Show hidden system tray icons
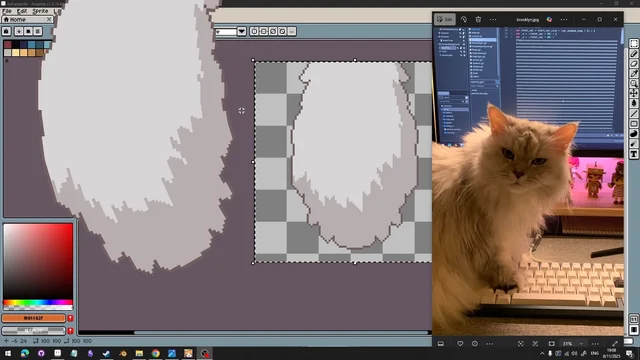 (542, 353)
